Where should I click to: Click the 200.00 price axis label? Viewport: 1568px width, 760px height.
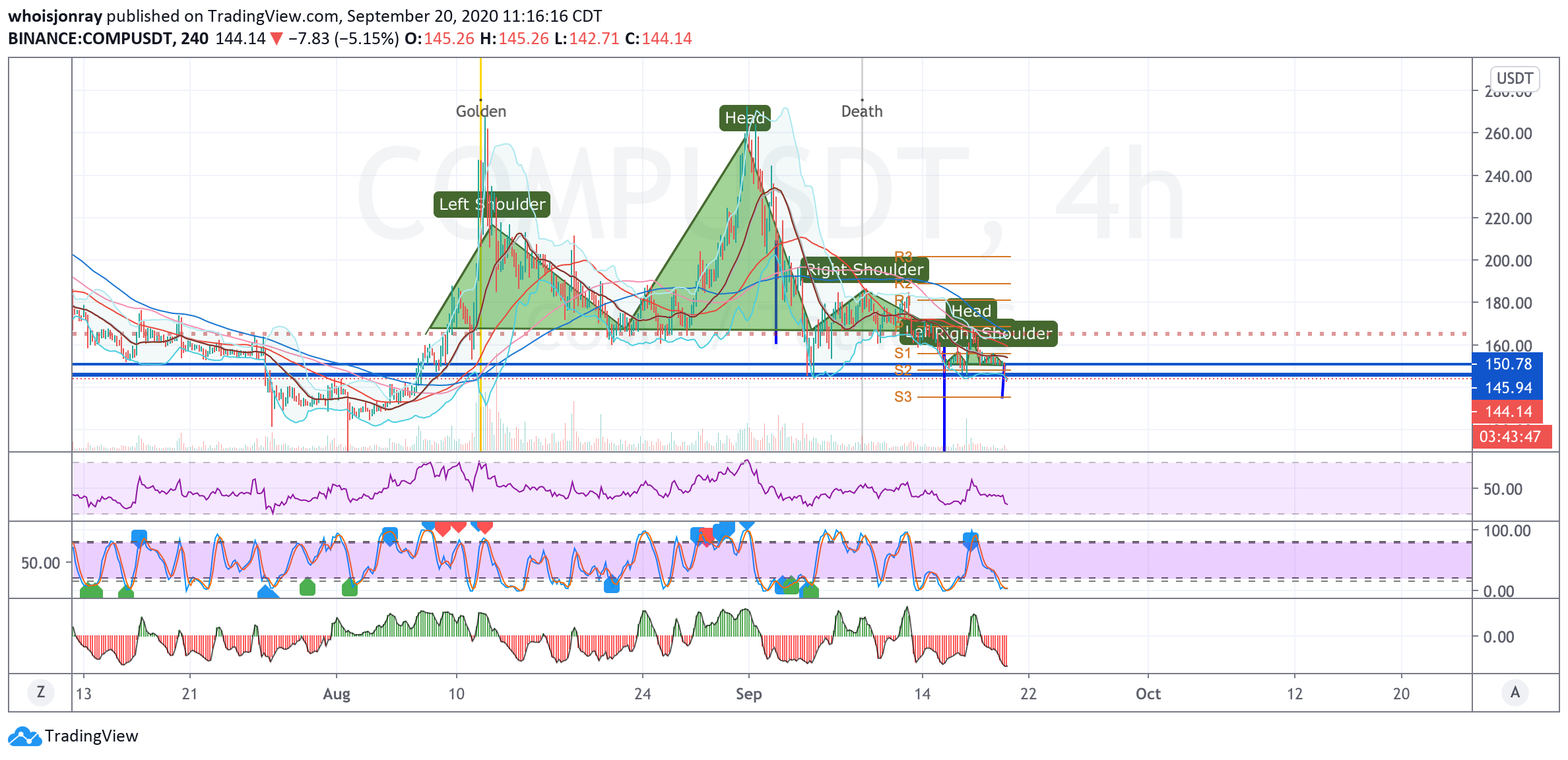tap(1509, 261)
